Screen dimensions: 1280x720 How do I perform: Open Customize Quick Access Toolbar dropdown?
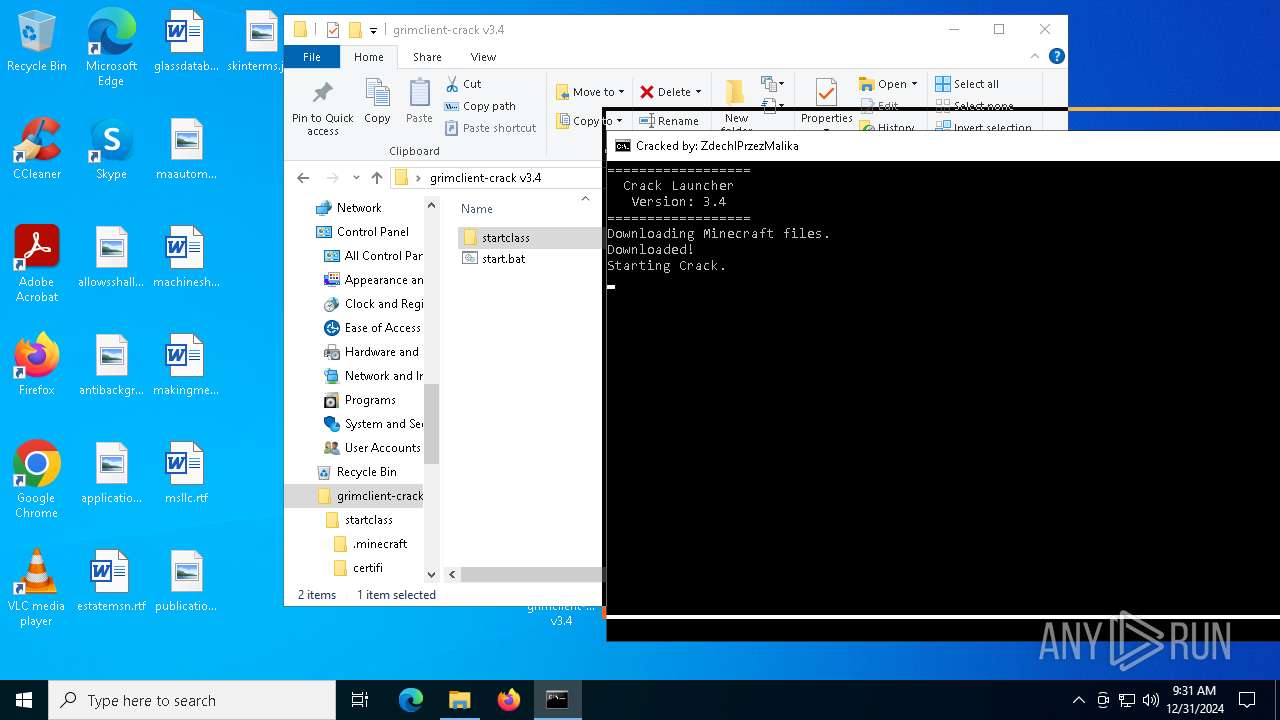tap(373, 31)
